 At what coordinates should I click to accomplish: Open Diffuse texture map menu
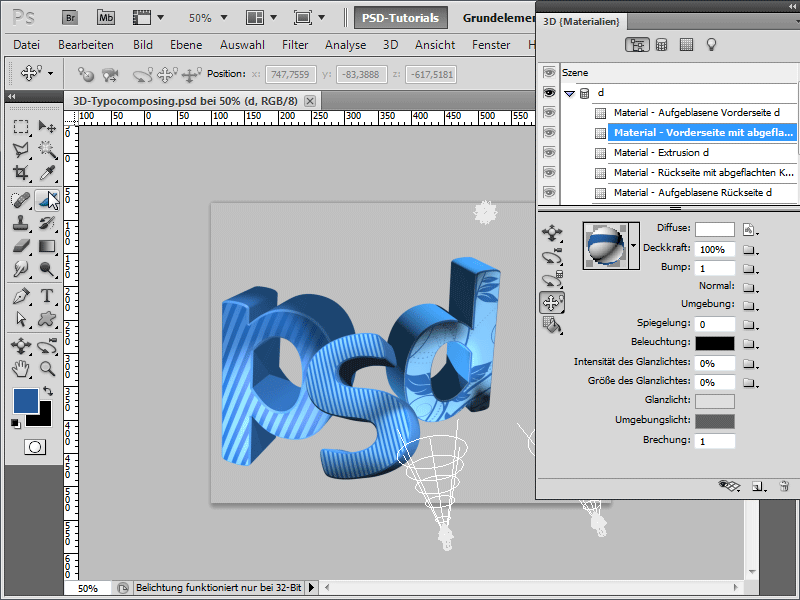click(749, 230)
